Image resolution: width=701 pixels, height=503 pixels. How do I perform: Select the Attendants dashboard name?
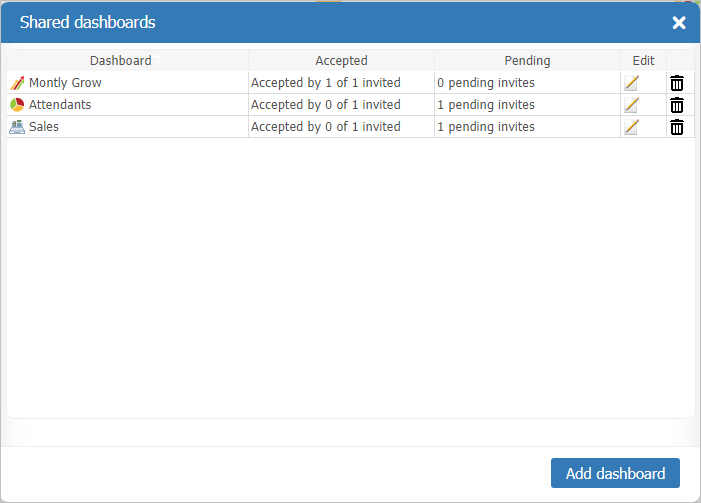(x=60, y=105)
